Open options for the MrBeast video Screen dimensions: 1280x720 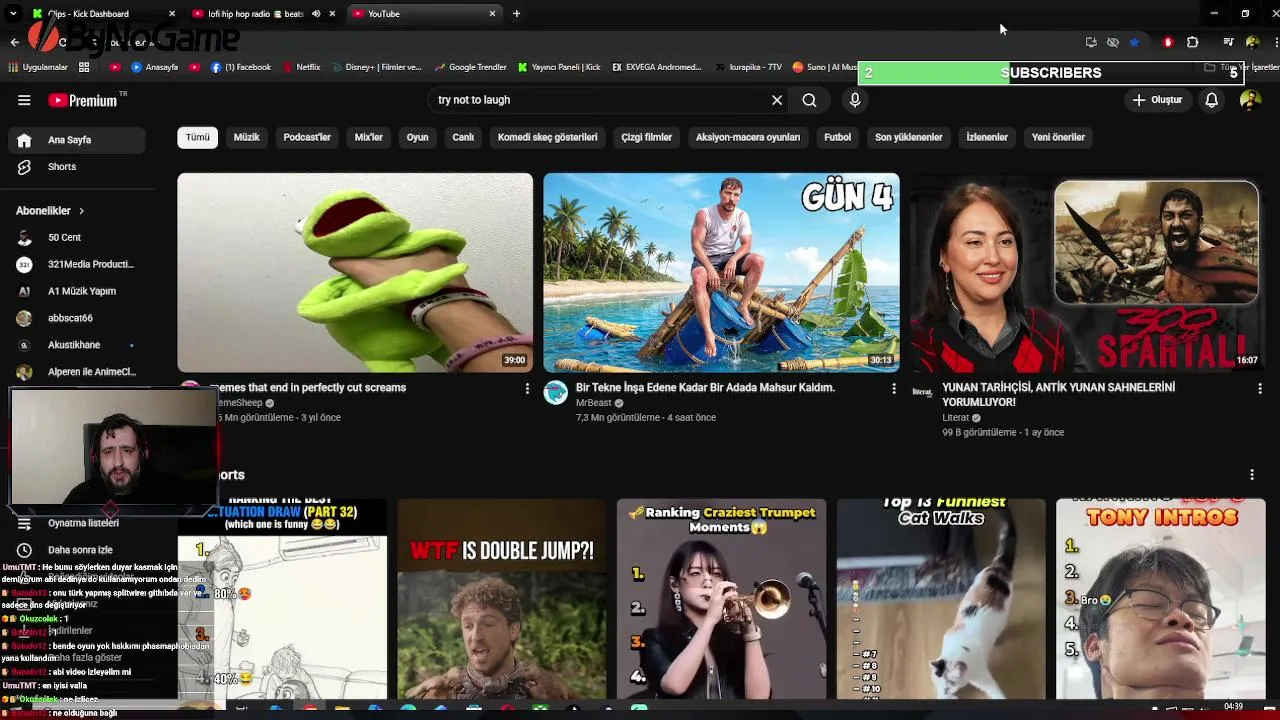[x=894, y=389]
